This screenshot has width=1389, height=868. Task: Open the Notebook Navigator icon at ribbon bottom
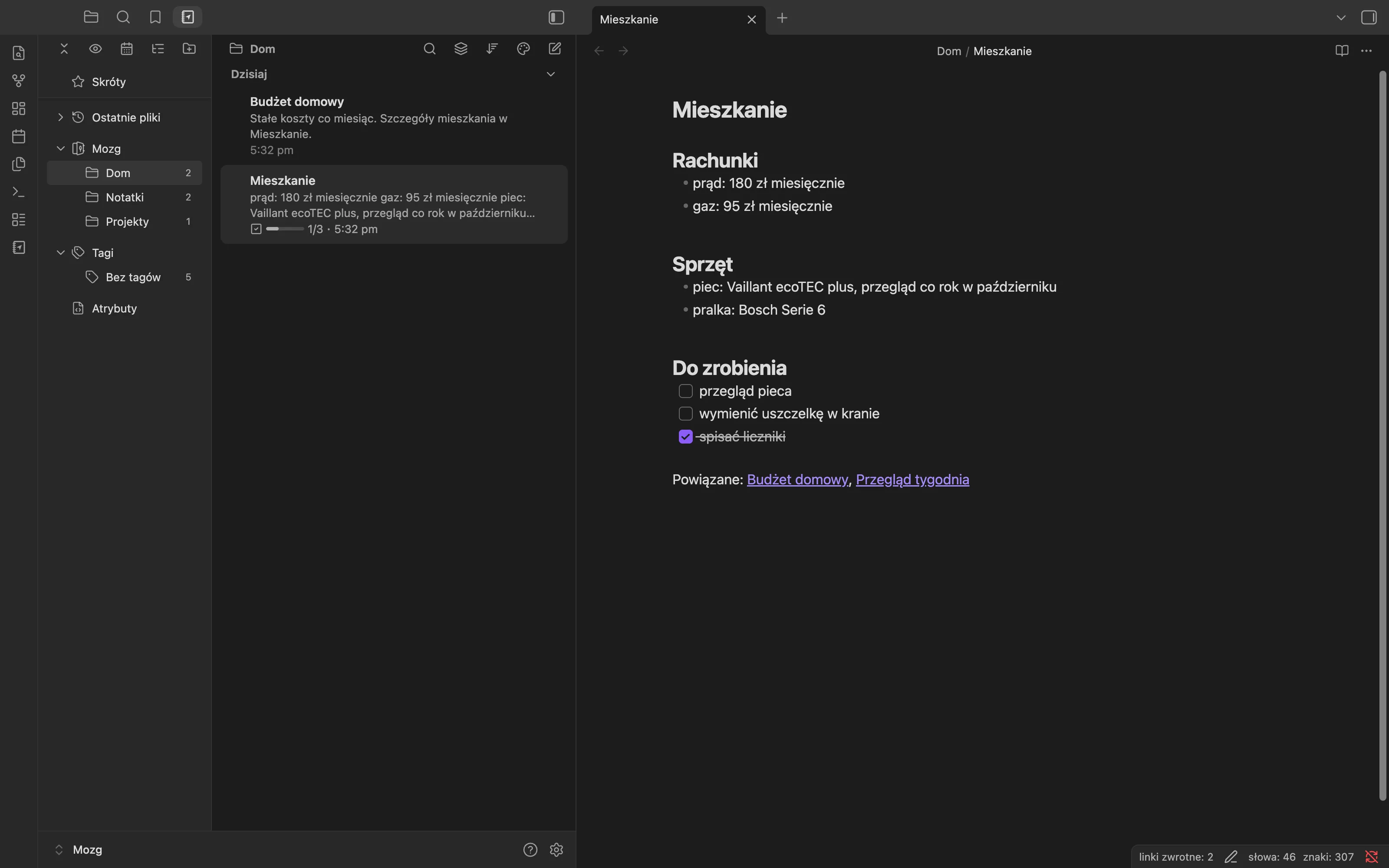19,247
